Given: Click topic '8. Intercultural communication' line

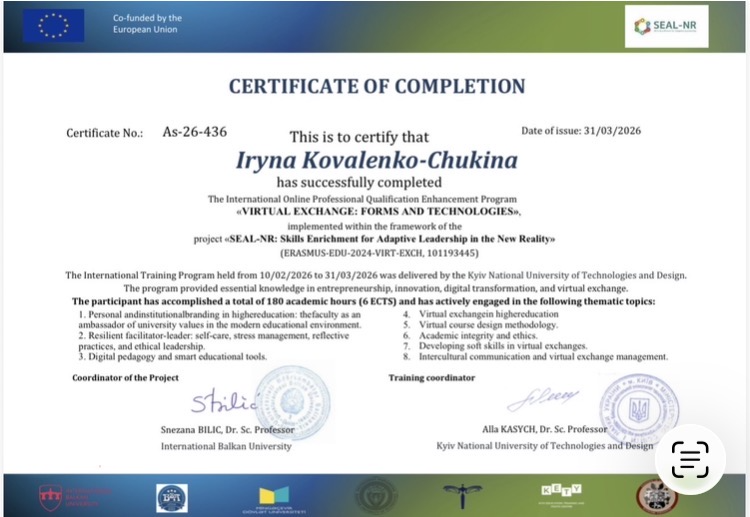Looking at the screenshot, I should 535,357.
